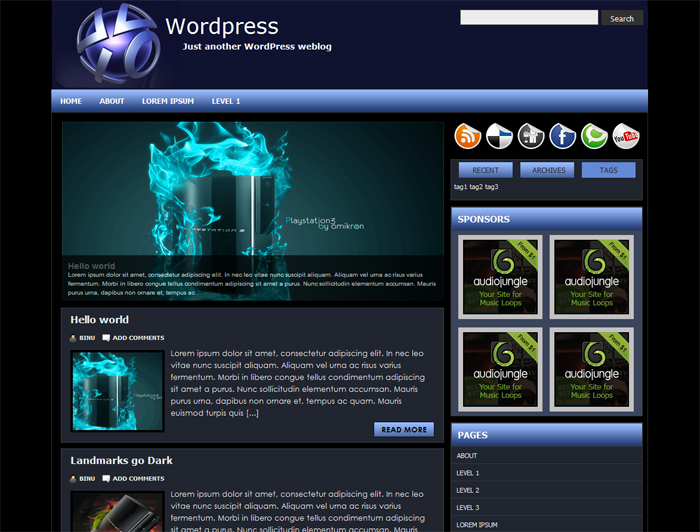This screenshot has height=532, width=700.
Task: Select LEVEL 1 in the navigation bar
Action: coord(226,101)
